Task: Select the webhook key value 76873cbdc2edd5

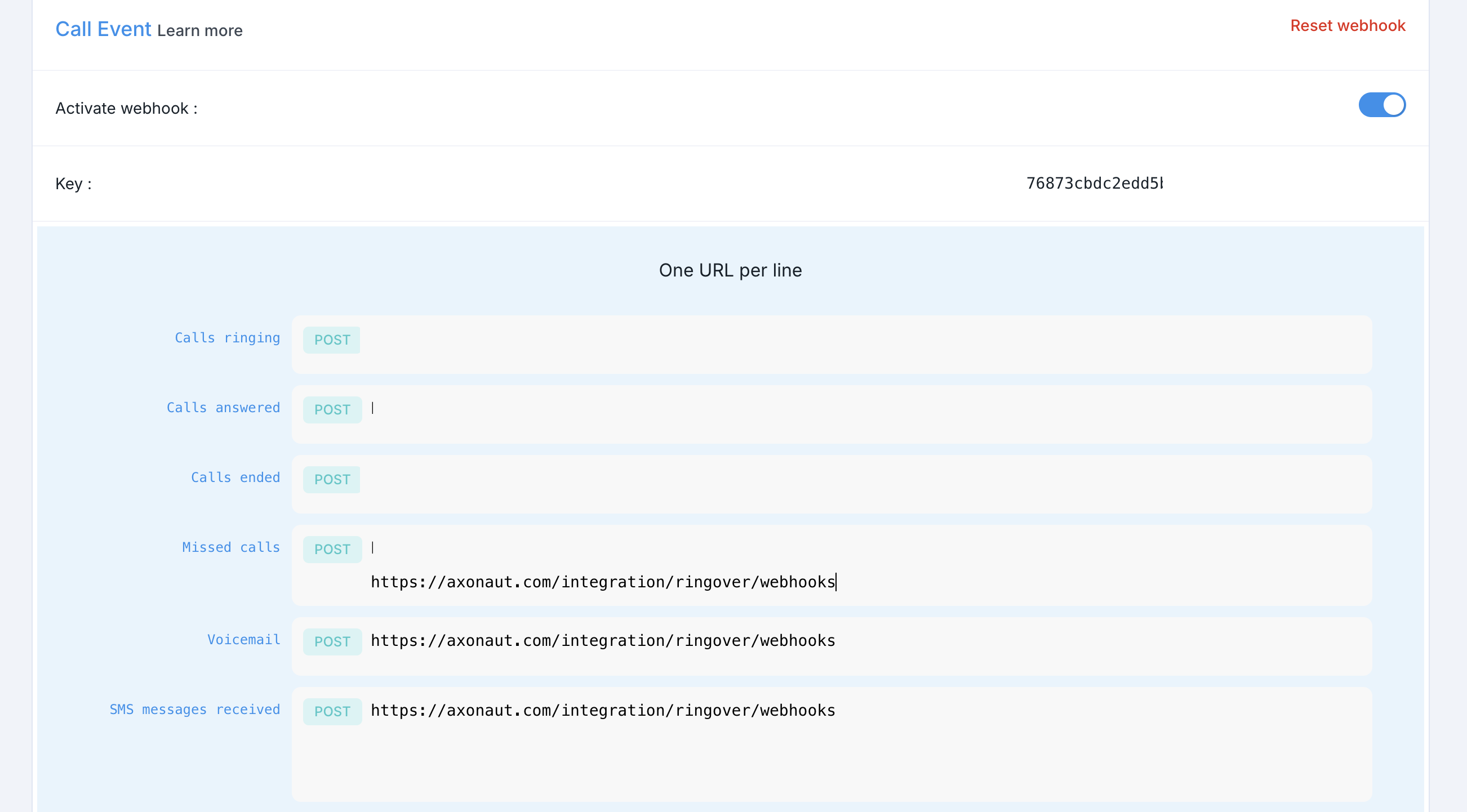Action: [x=1094, y=184]
